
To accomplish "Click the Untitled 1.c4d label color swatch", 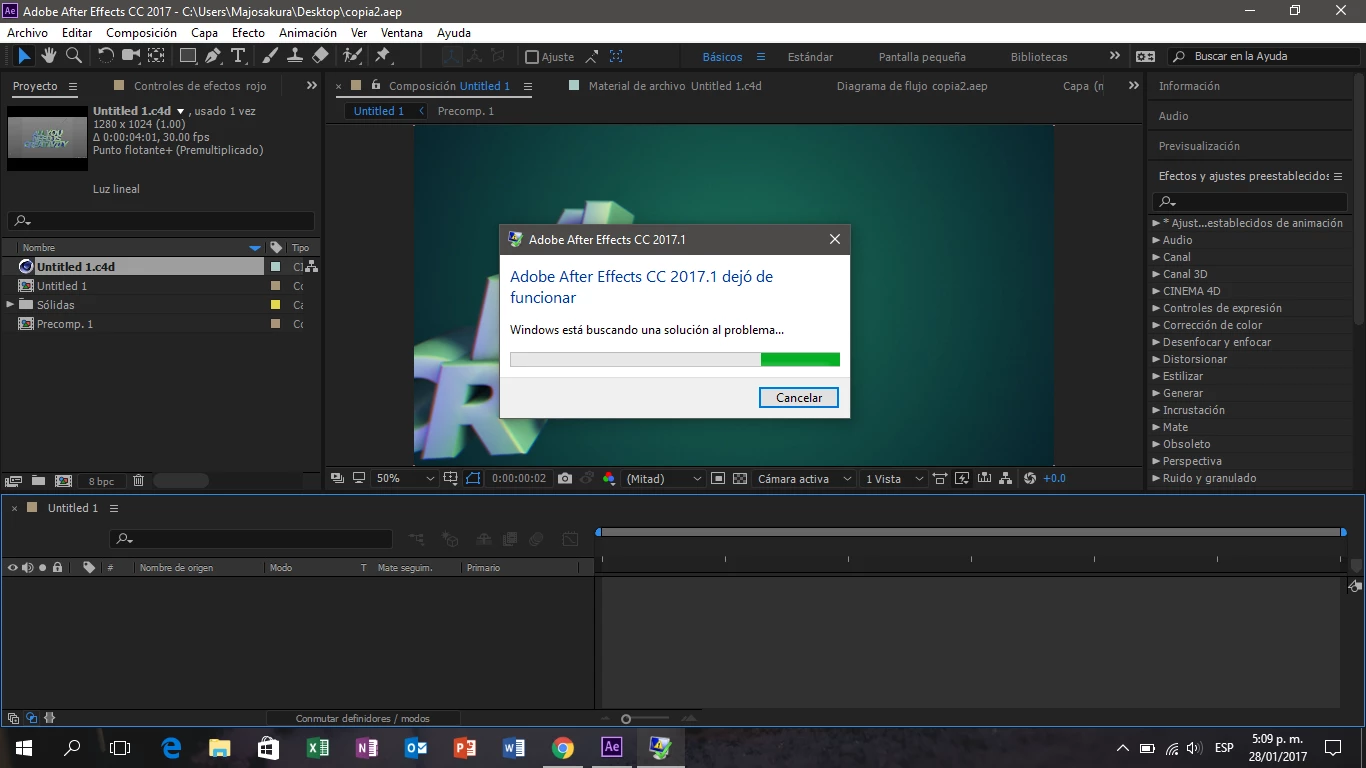I will 275,267.
